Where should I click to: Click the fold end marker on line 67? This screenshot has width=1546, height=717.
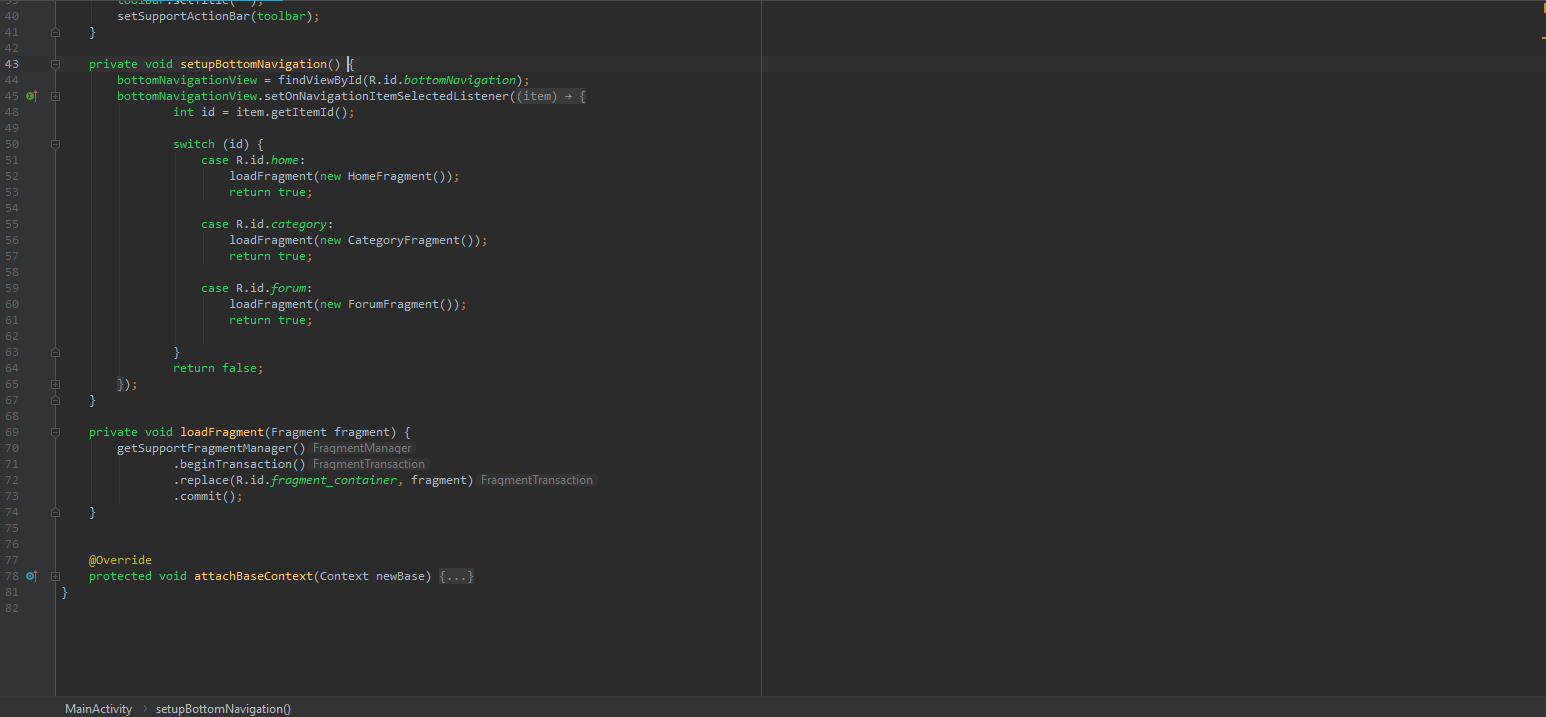click(x=56, y=400)
